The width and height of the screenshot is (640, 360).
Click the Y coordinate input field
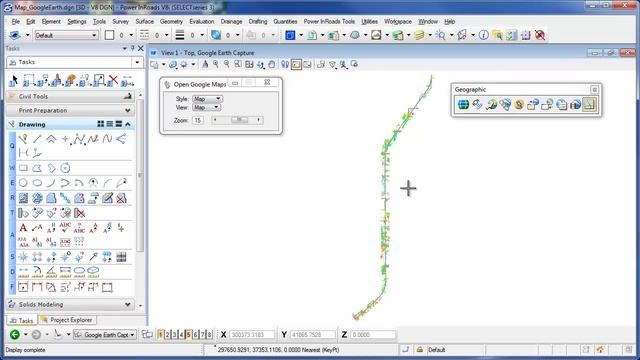click(x=313, y=335)
